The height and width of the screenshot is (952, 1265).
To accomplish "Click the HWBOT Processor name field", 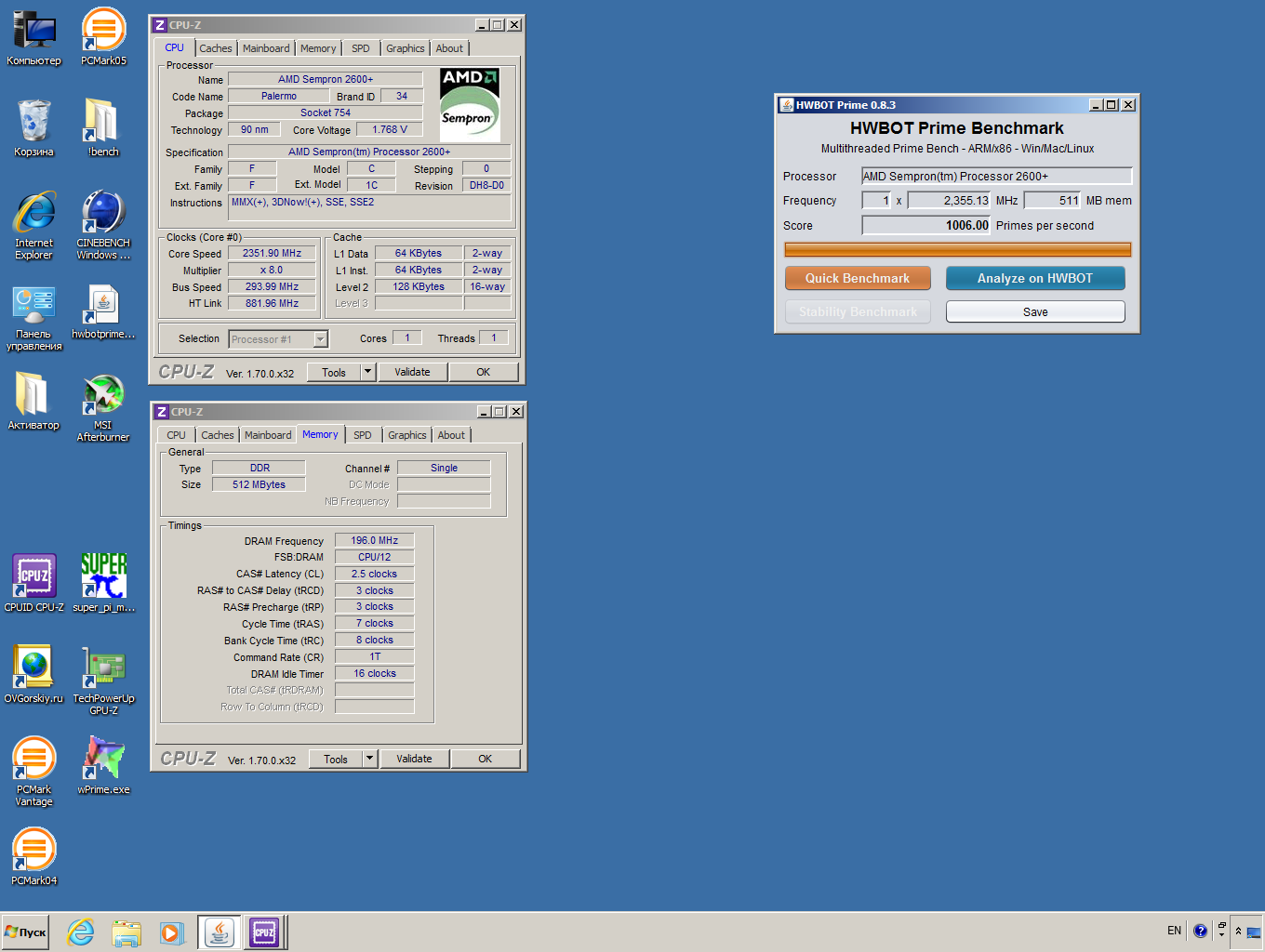I will coord(996,176).
